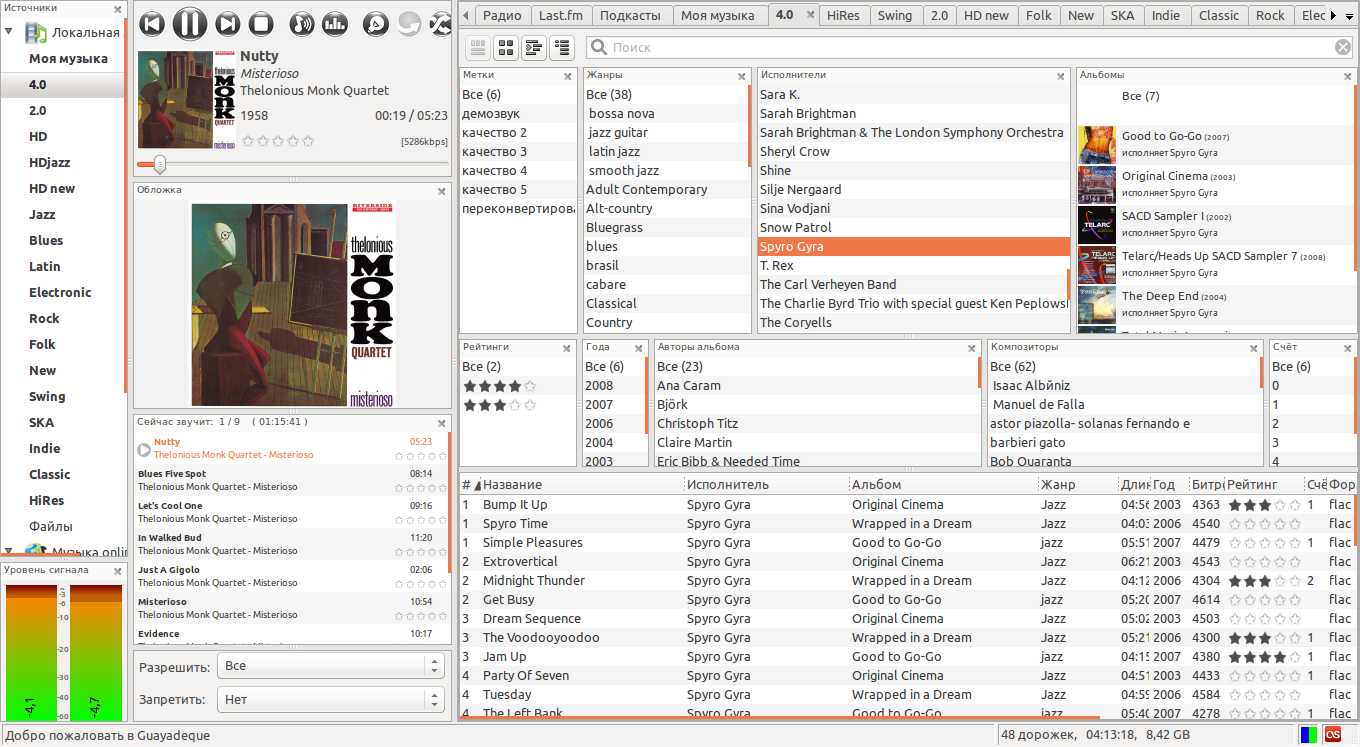
Task: Click the track position seek slider
Action: (x=290, y=165)
